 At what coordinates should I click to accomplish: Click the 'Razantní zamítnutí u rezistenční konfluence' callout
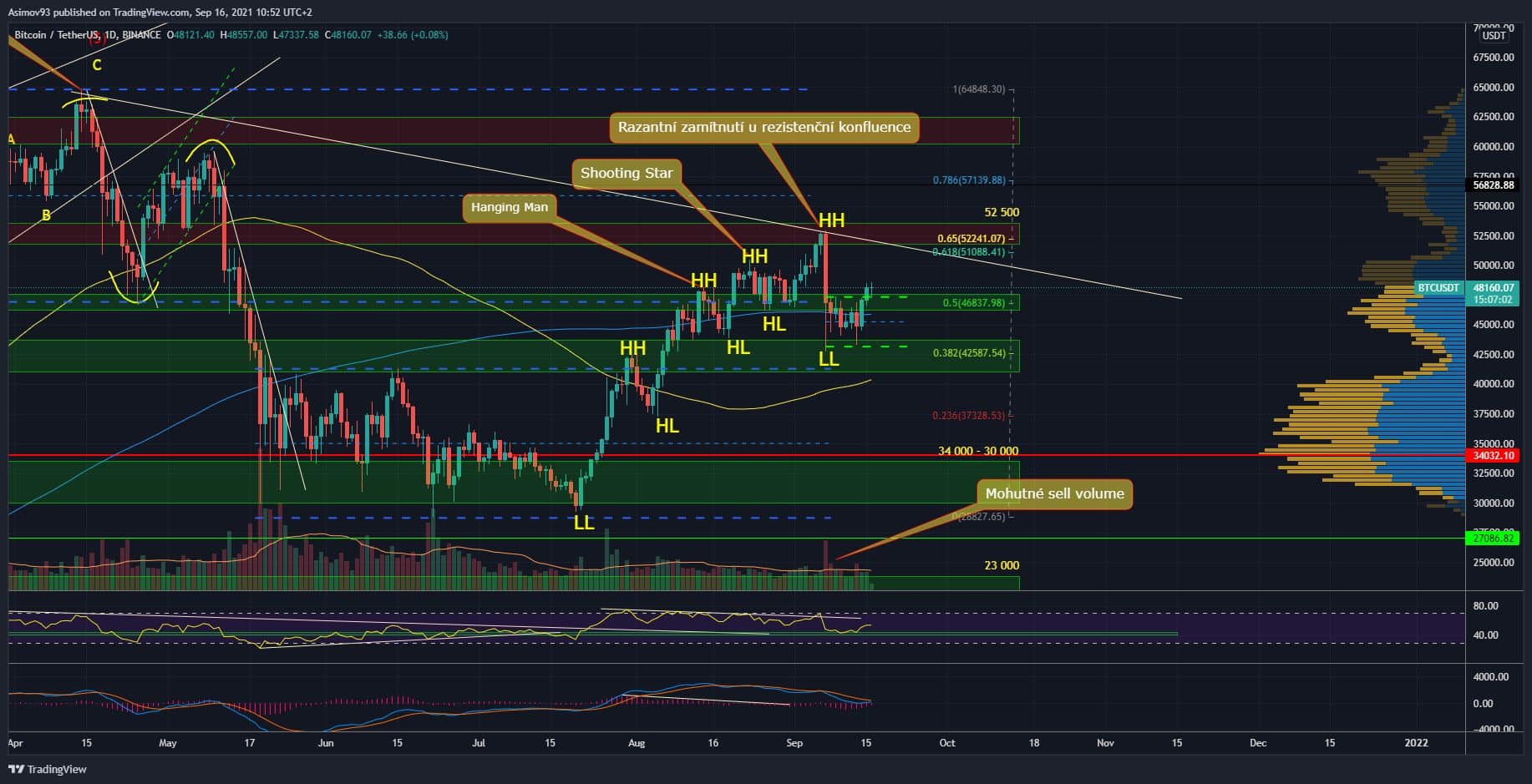tap(764, 127)
